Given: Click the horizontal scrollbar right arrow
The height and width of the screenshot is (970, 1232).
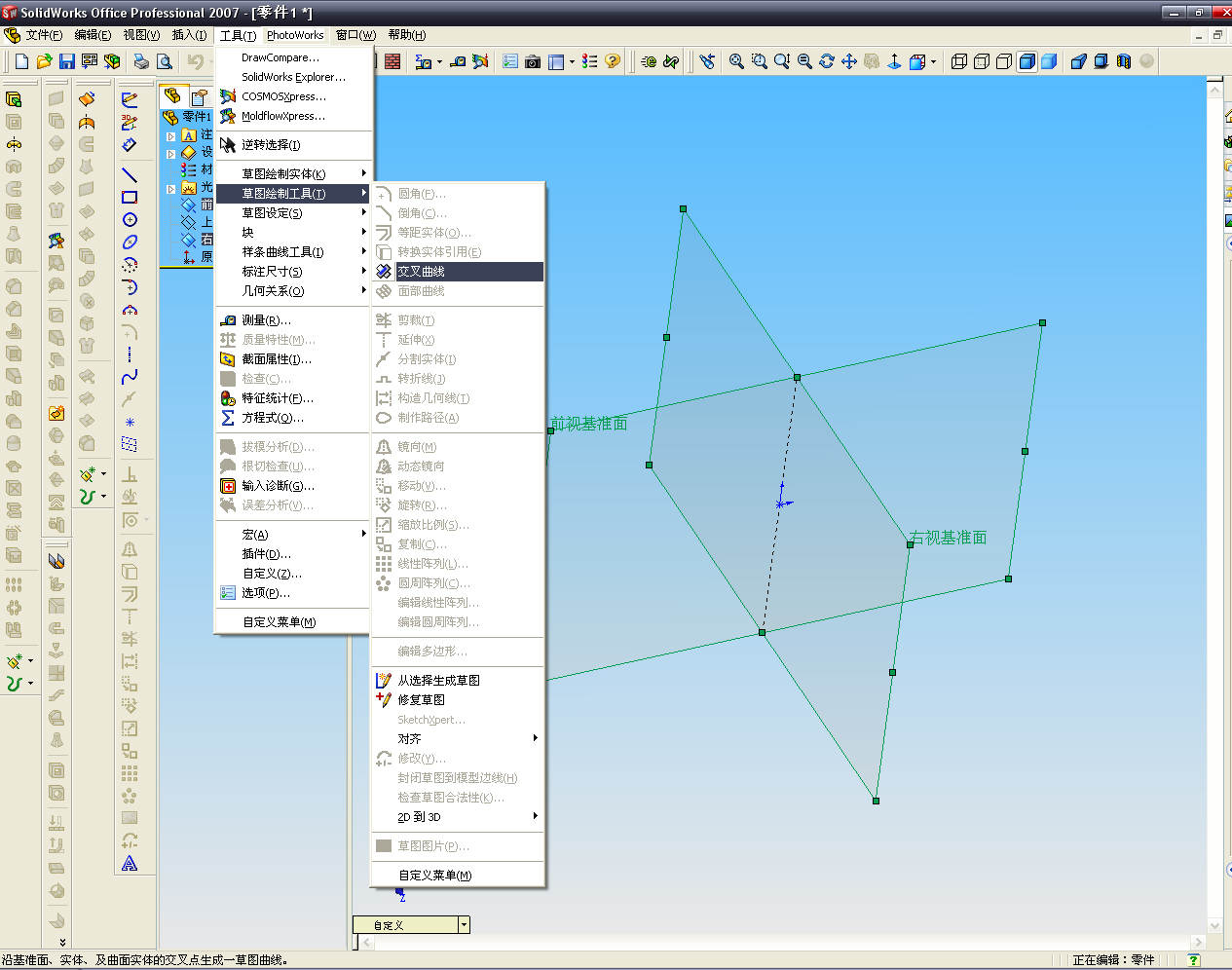Looking at the screenshot, I should click(1198, 942).
